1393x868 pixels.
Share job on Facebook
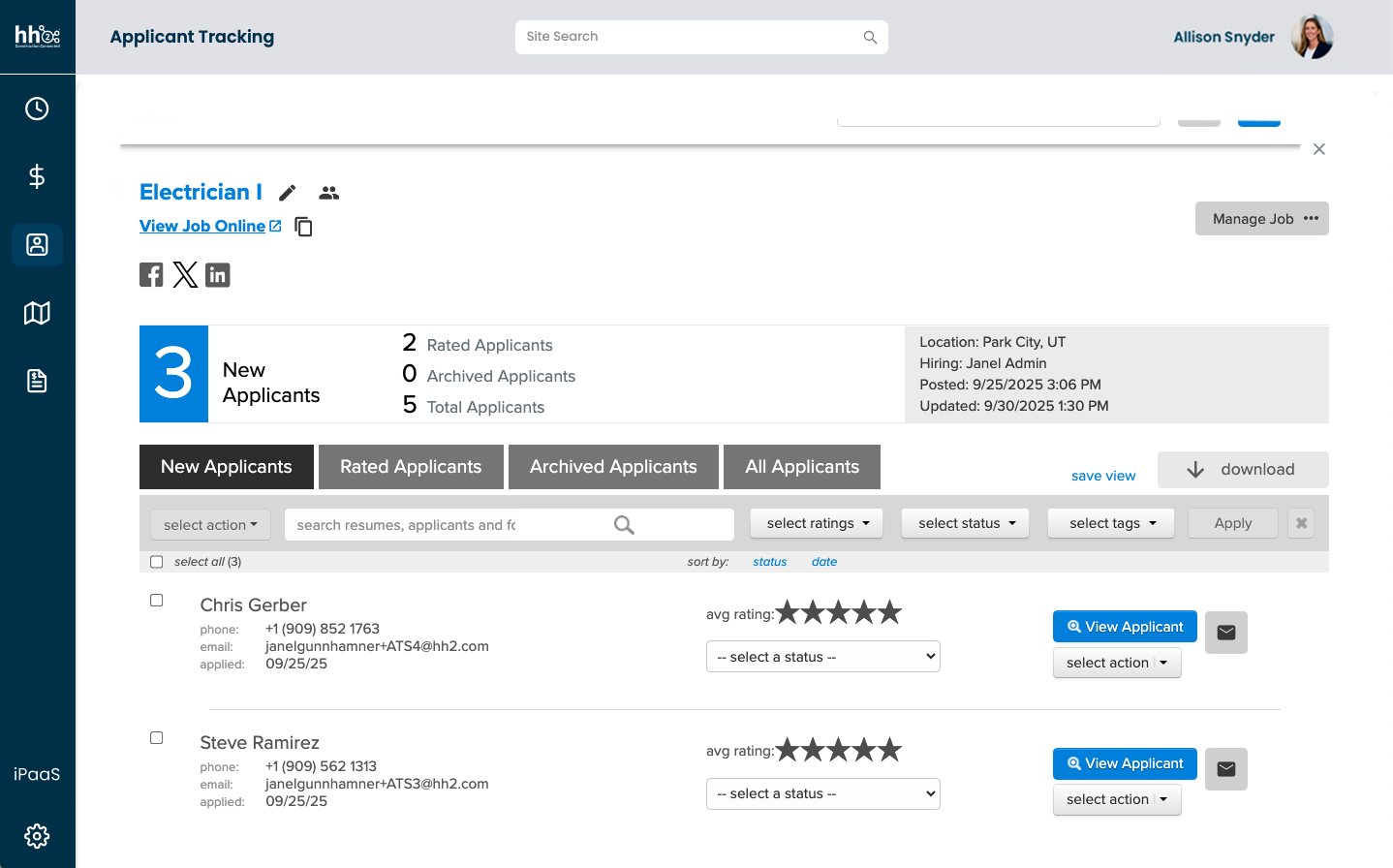pyautogui.click(x=151, y=275)
